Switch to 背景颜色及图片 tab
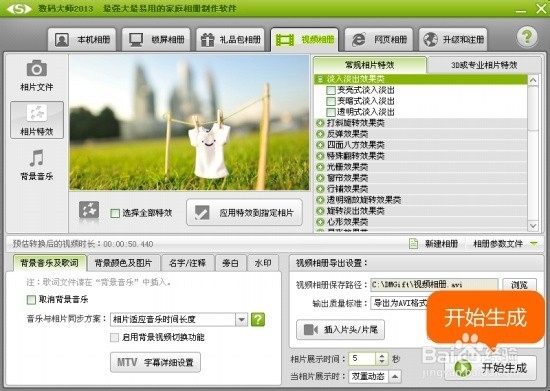Screen dimensions: 550x391 point(123,263)
